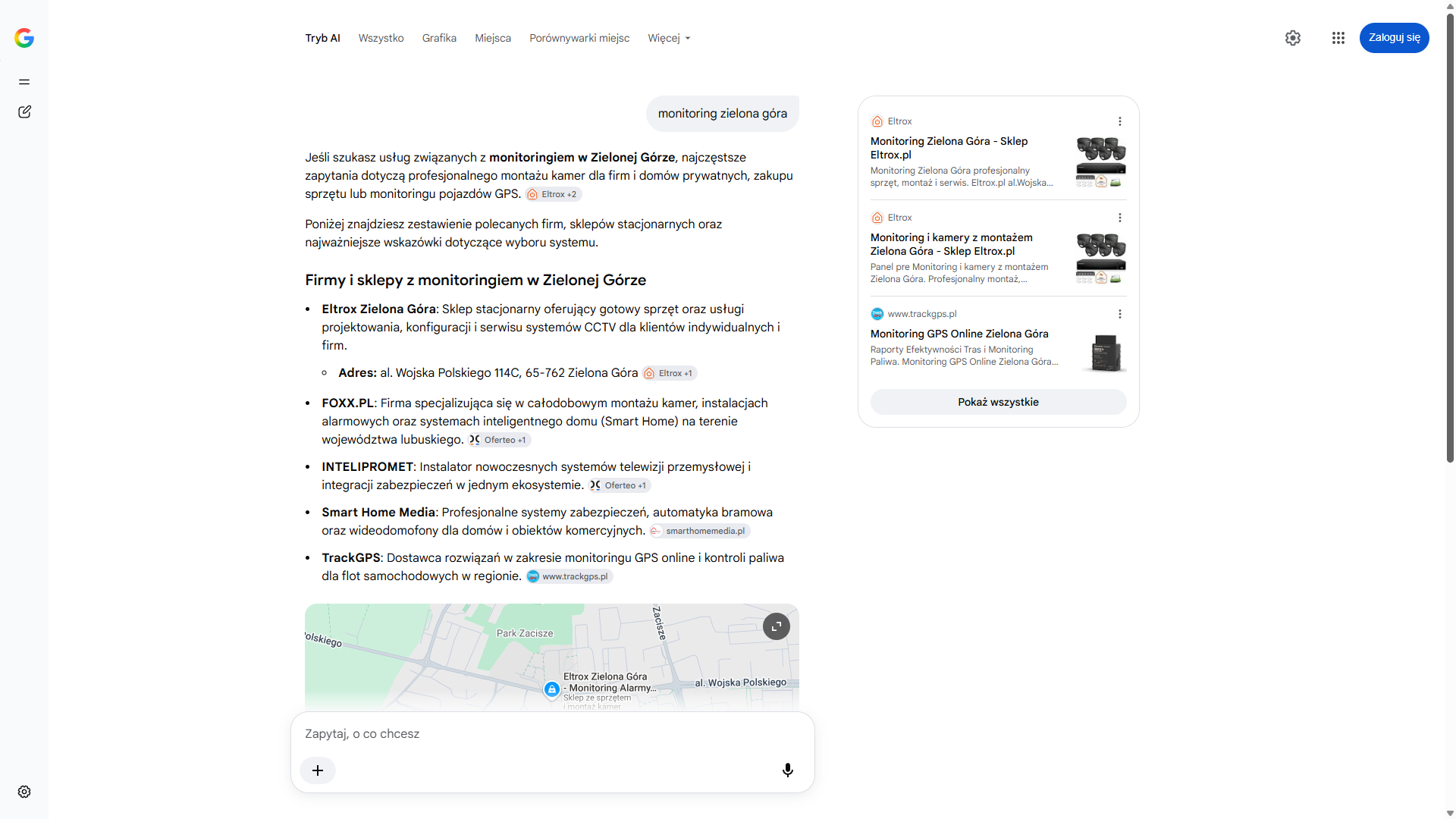Click the Pokaż wszystkie button
This screenshot has height=819, width=1456.
tap(998, 402)
